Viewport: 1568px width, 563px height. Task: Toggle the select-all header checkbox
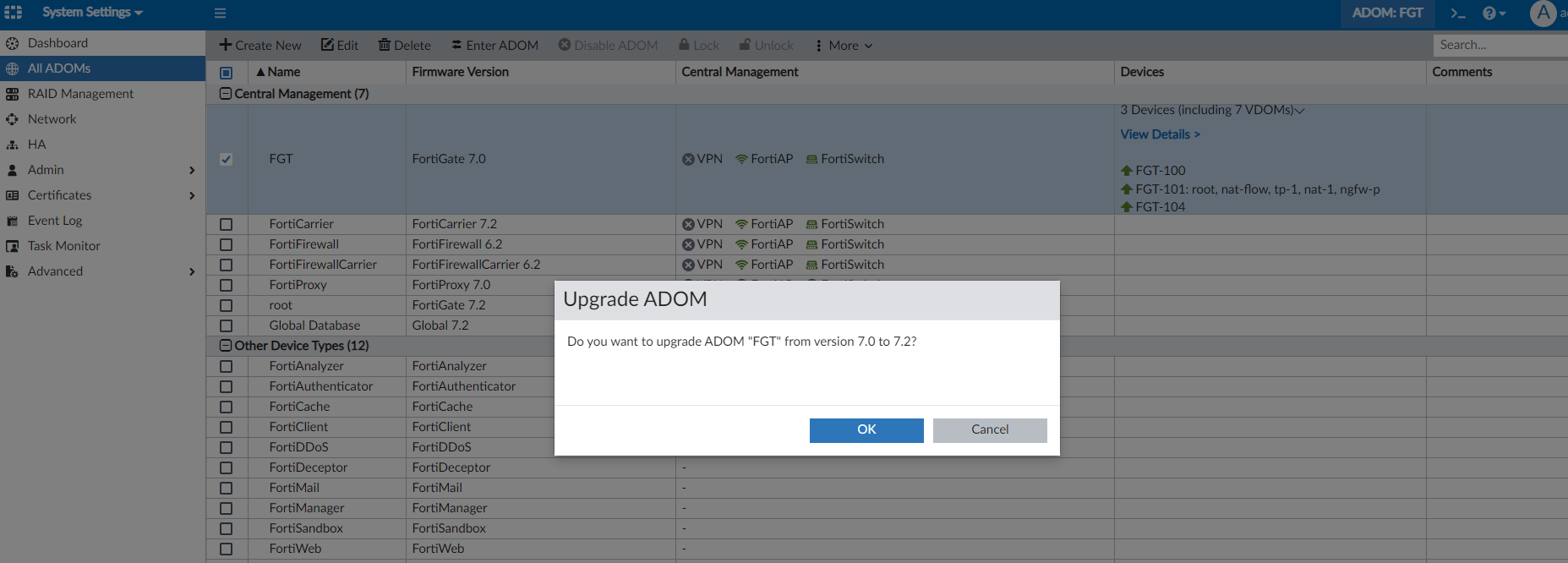(x=226, y=73)
